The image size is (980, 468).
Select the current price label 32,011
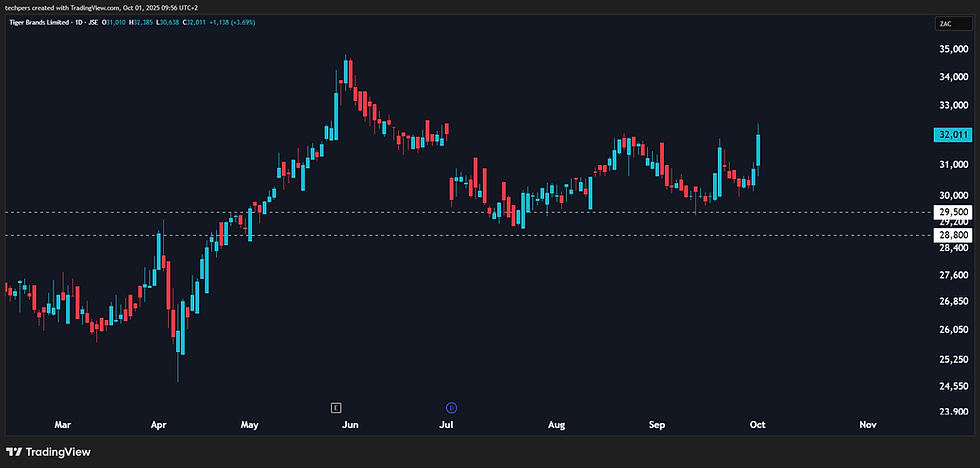pos(952,134)
